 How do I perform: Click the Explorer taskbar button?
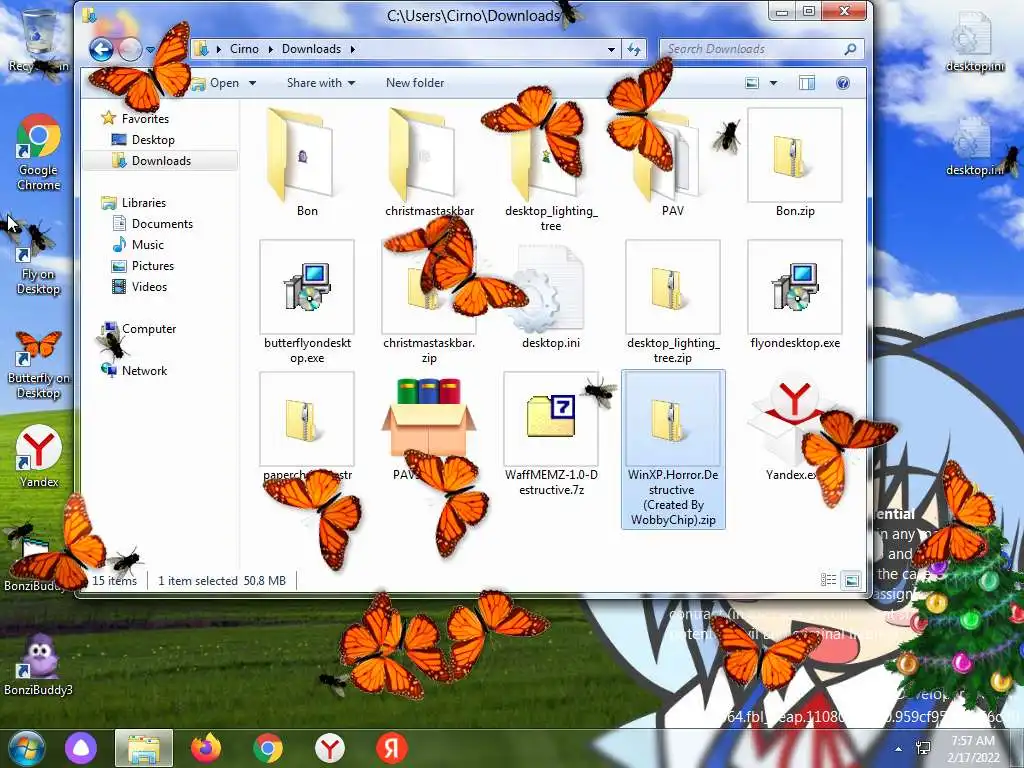[144, 748]
